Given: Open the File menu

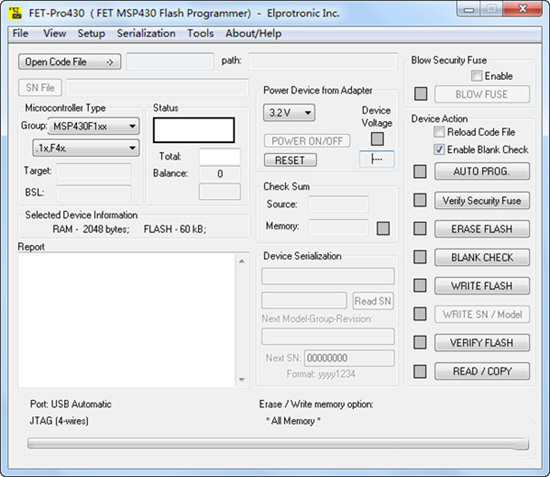Looking at the screenshot, I should pos(20,33).
